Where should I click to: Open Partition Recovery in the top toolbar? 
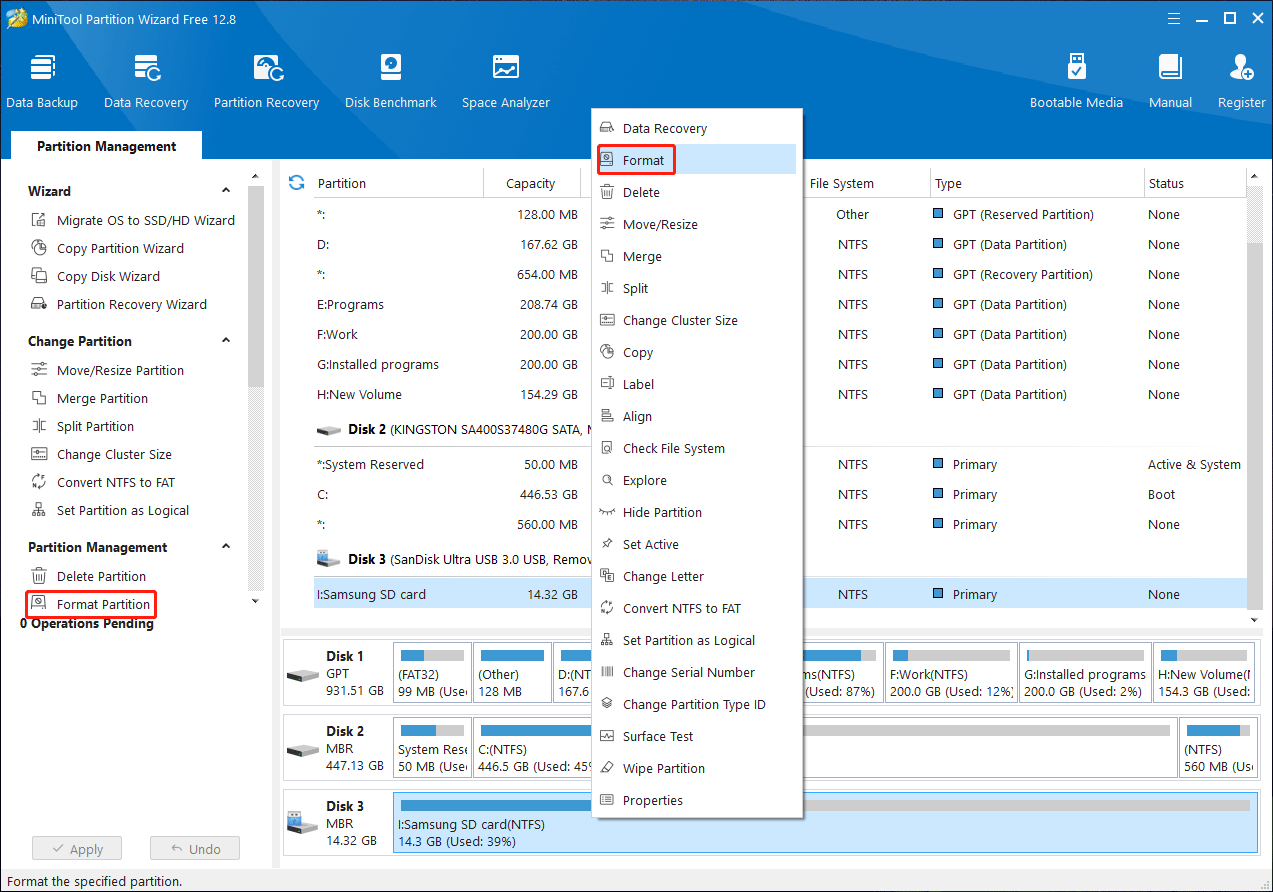pyautogui.click(x=266, y=81)
